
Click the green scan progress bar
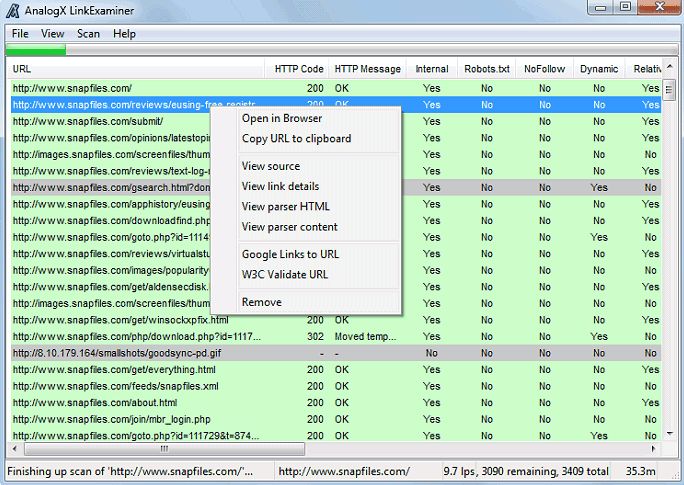(36, 50)
